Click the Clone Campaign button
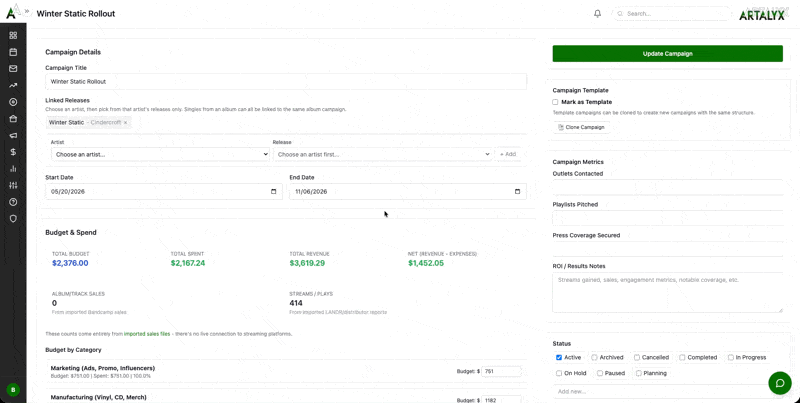The image size is (800, 403). (581, 128)
